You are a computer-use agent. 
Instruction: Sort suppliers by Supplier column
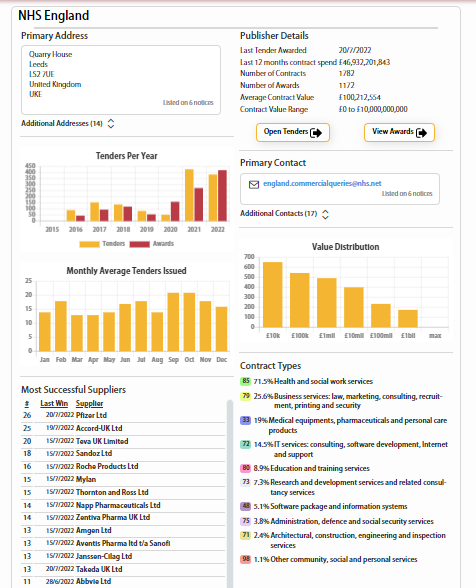point(89,404)
